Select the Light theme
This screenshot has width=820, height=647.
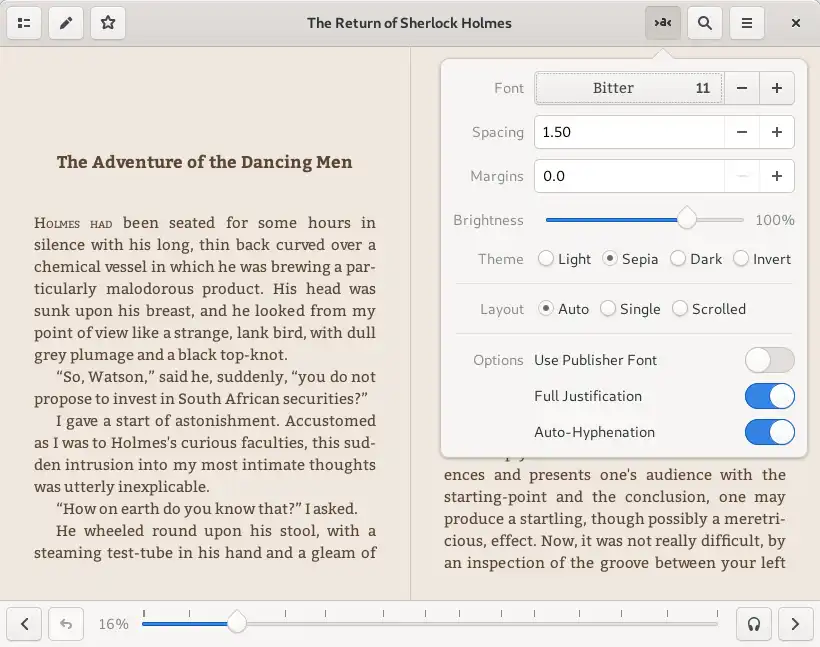(x=564, y=259)
